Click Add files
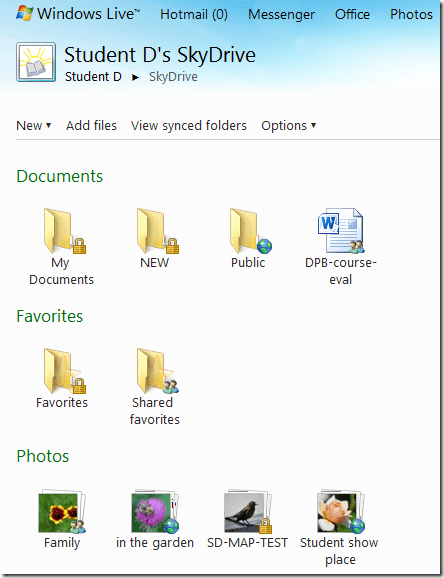Screen dimensions: 444x578 tap(91, 126)
